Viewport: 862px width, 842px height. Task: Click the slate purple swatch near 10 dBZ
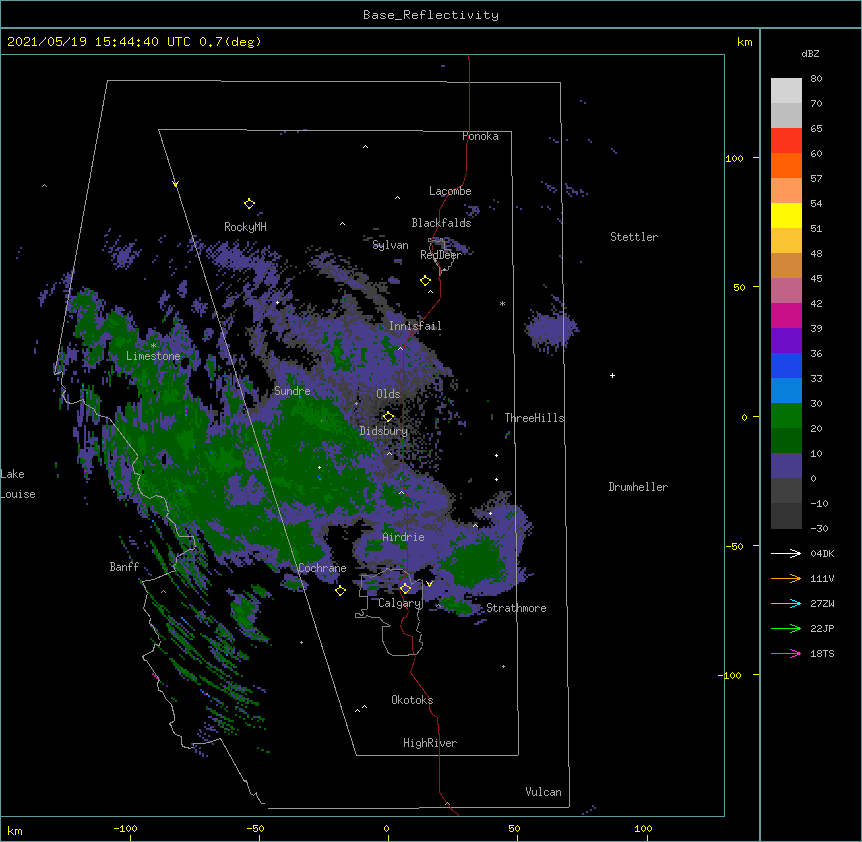coord(786,466)
